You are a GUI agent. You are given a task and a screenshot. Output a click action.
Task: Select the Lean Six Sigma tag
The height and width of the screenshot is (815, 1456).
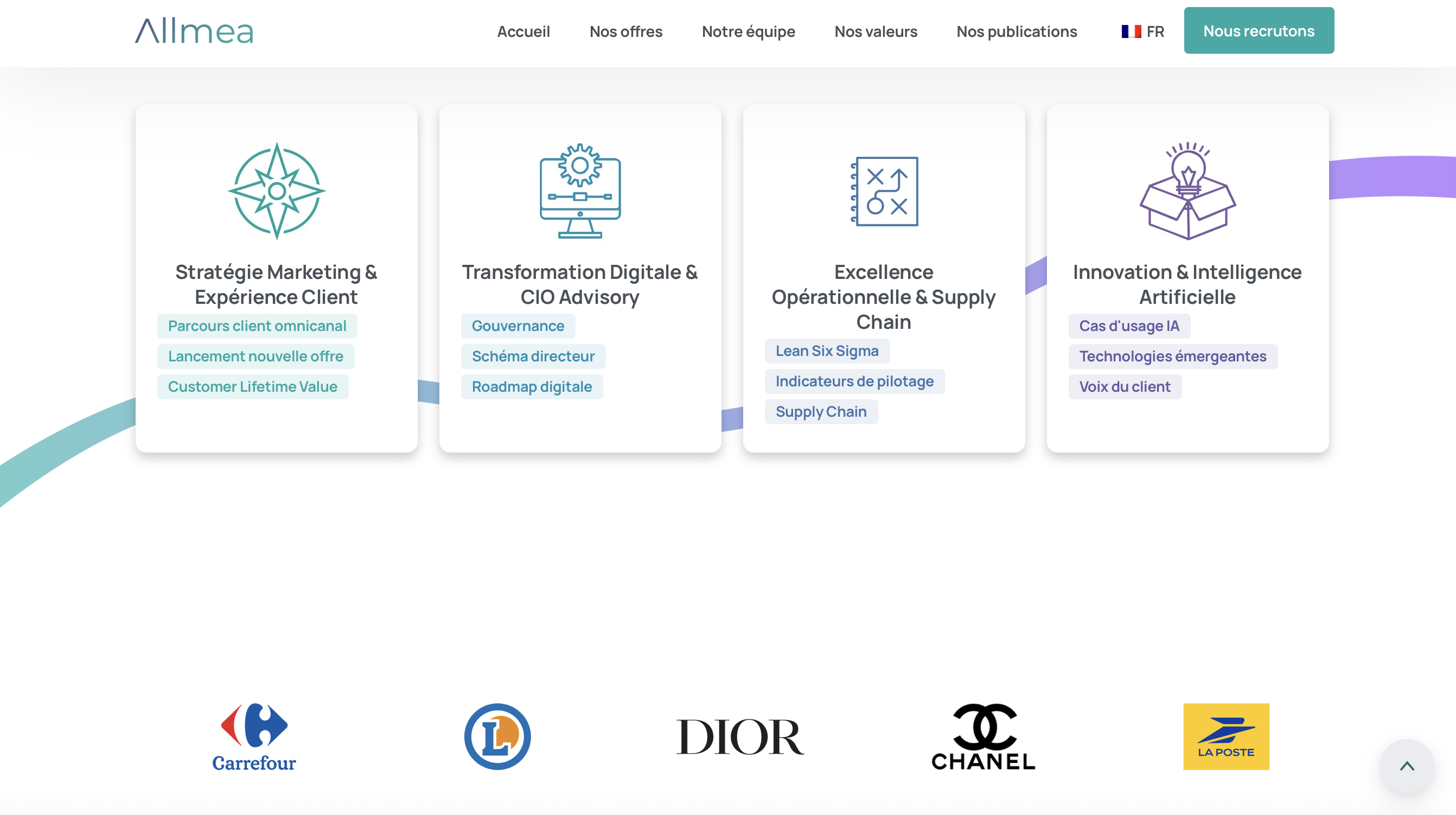[827, 351]
